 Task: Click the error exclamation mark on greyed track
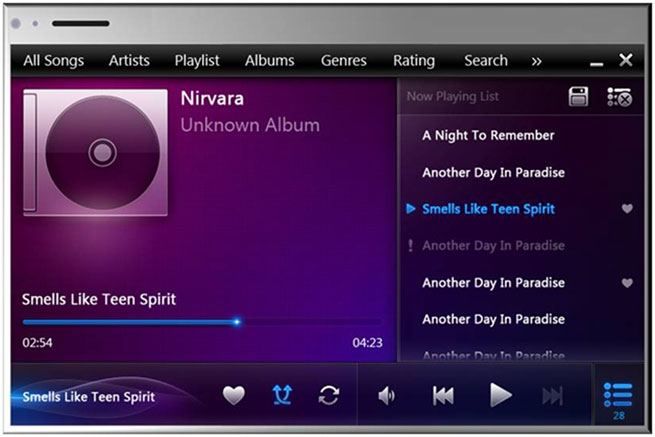point(411,245)
